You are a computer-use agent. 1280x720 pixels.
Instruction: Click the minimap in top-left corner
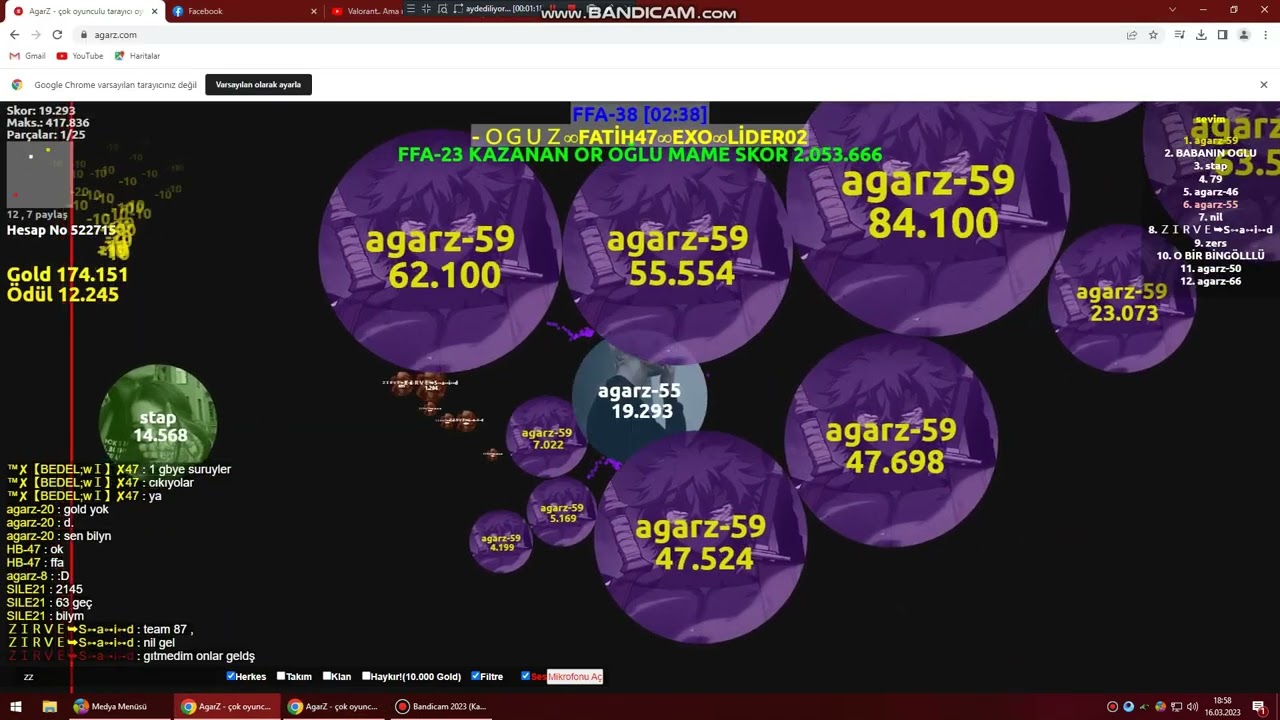tap(39, 174)
